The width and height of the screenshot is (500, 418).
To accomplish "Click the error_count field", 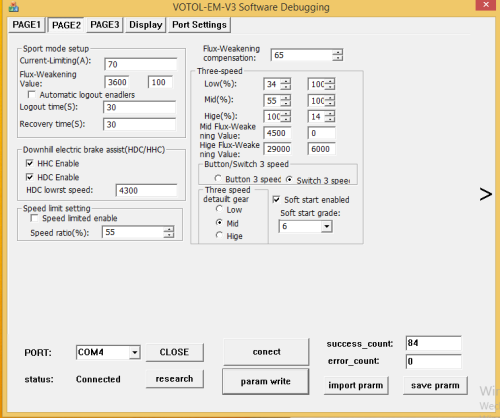I will pyautogui.click(x=434, y=361).
